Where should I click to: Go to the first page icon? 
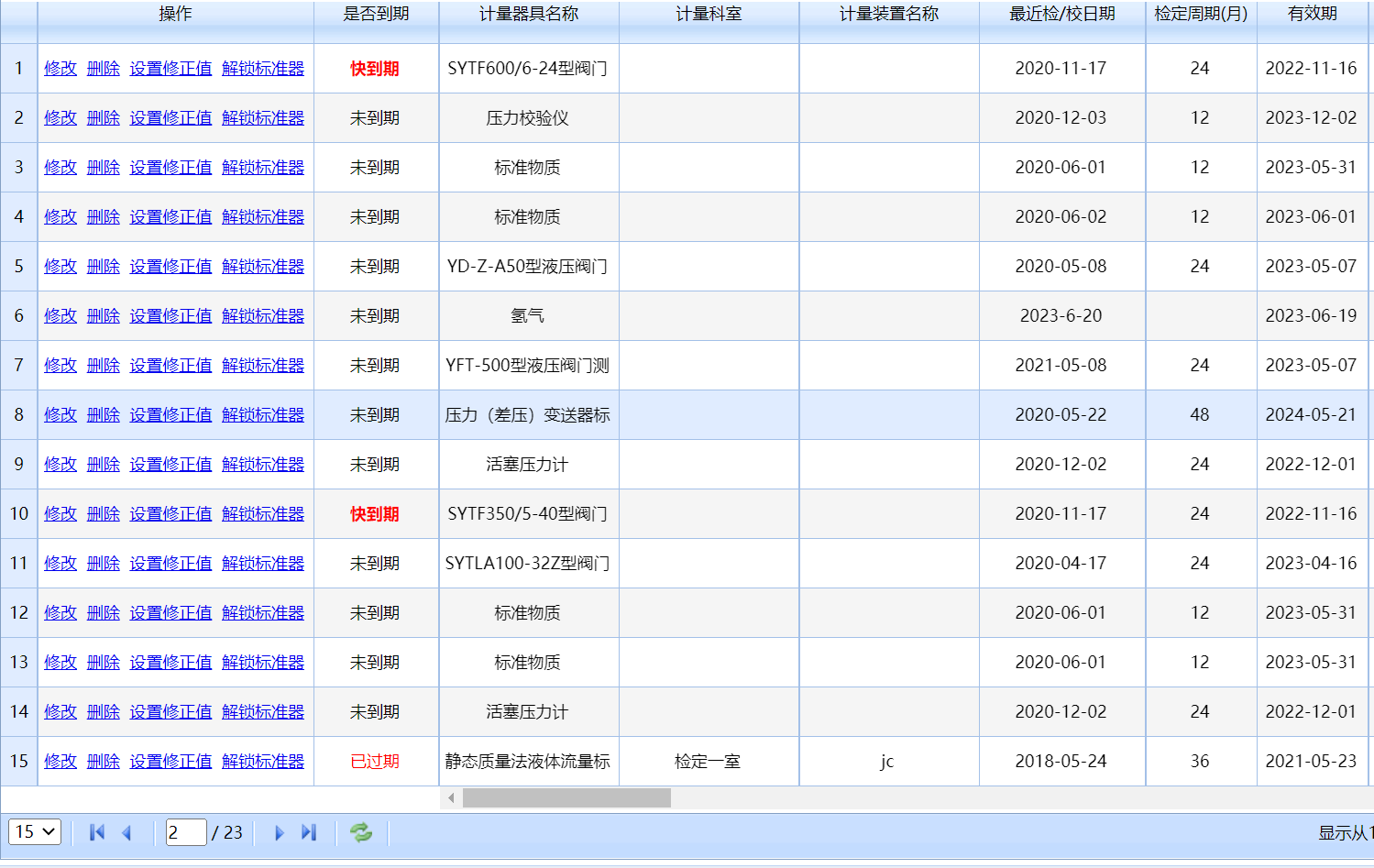(97, 832)
